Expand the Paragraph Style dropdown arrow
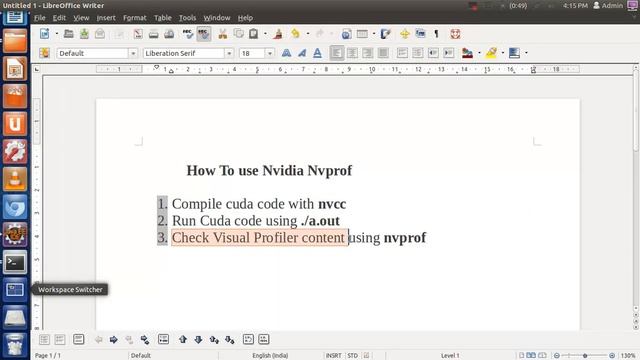Screen dimensions: 640x360 coord(133,53)
